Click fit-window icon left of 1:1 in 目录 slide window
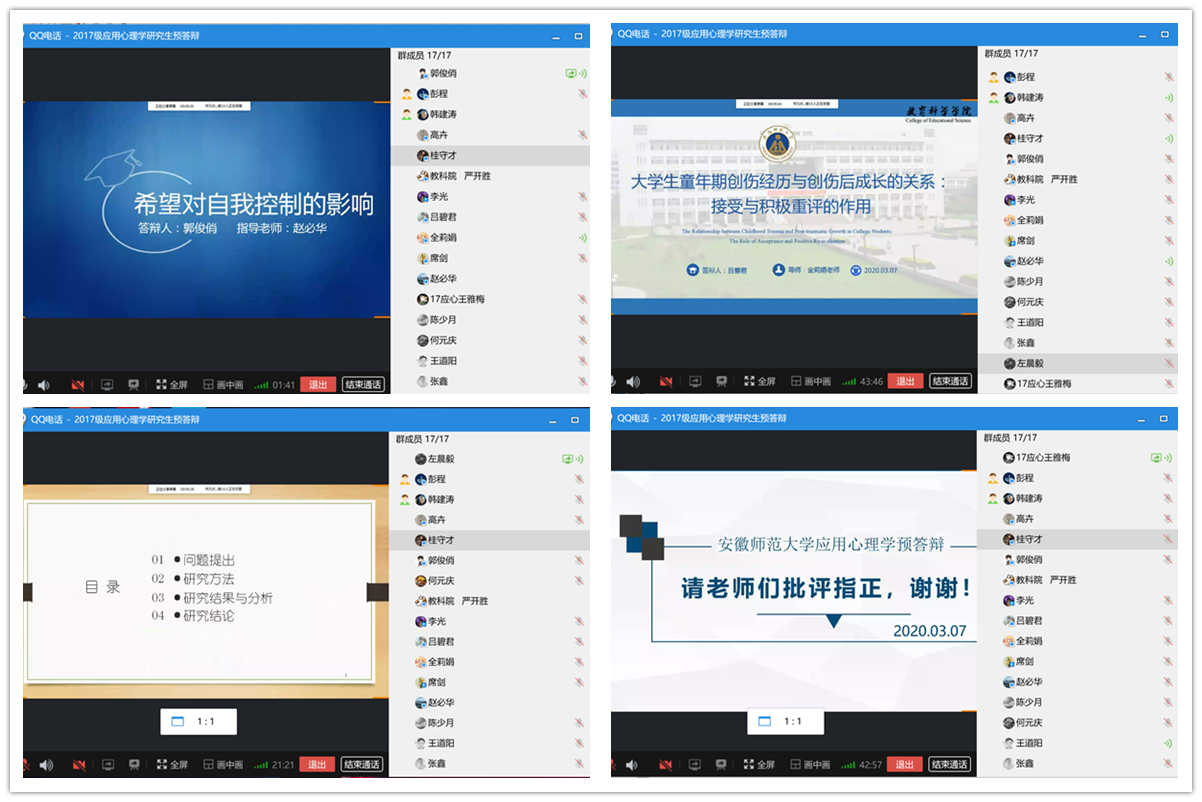The image size is (1202, 802). [179, 721]
